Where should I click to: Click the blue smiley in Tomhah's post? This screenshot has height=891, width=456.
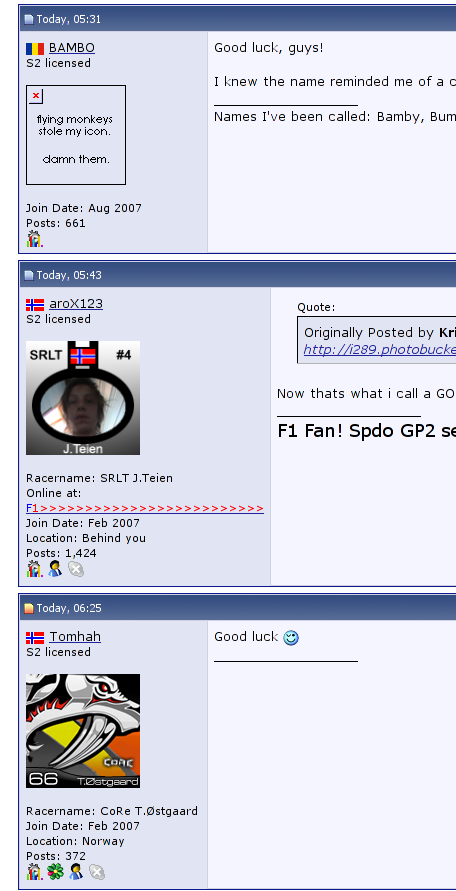291,638
